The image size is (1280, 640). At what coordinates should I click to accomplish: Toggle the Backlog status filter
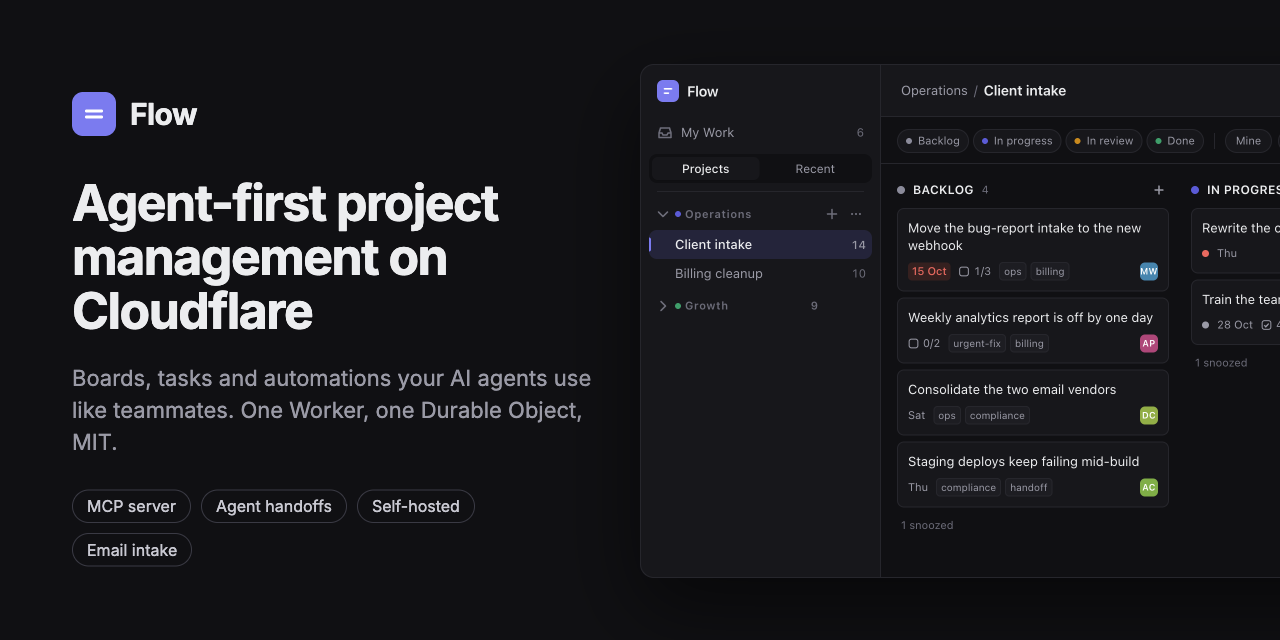pos(933,141)
